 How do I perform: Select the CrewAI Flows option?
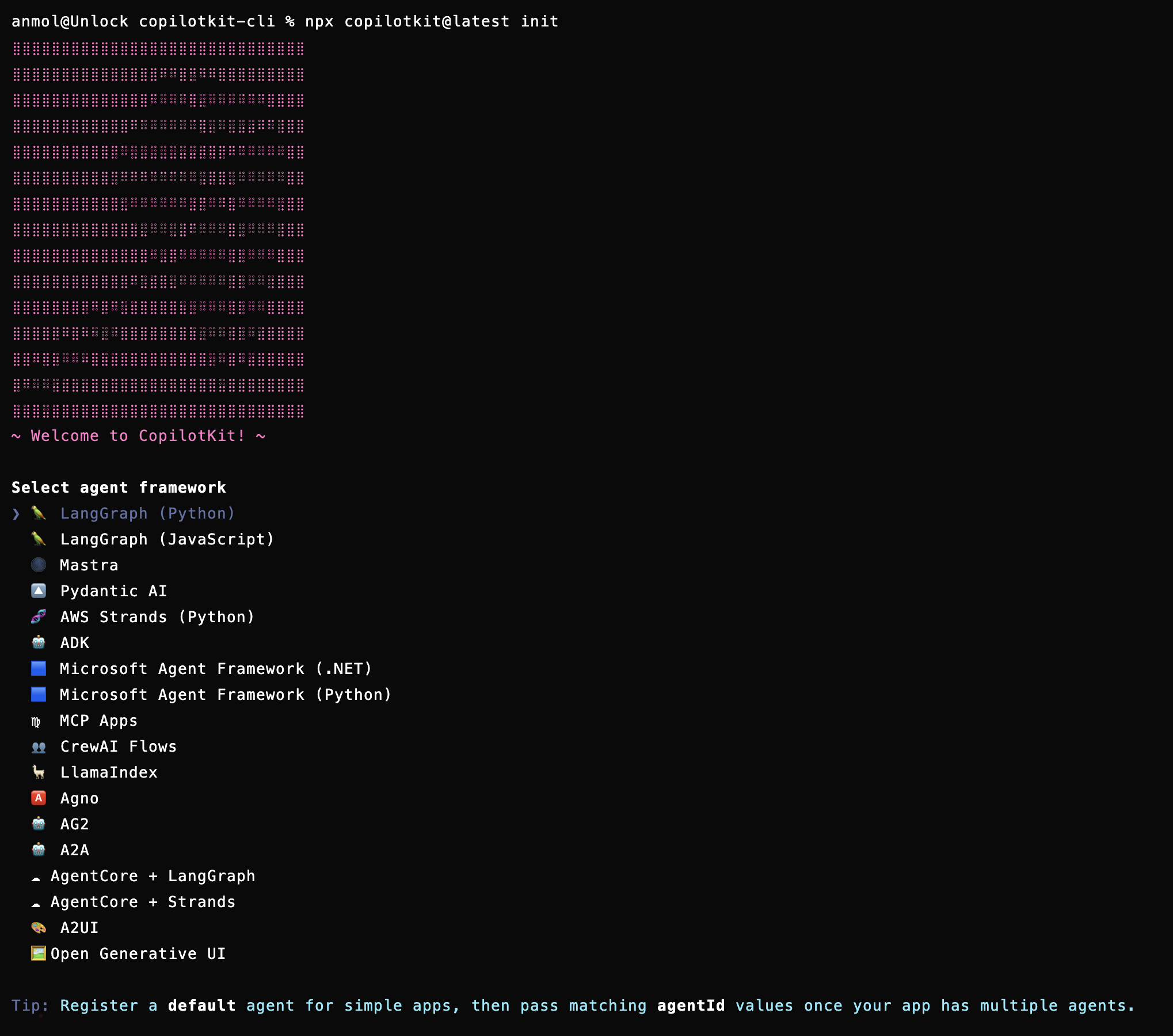coord(119,746)
